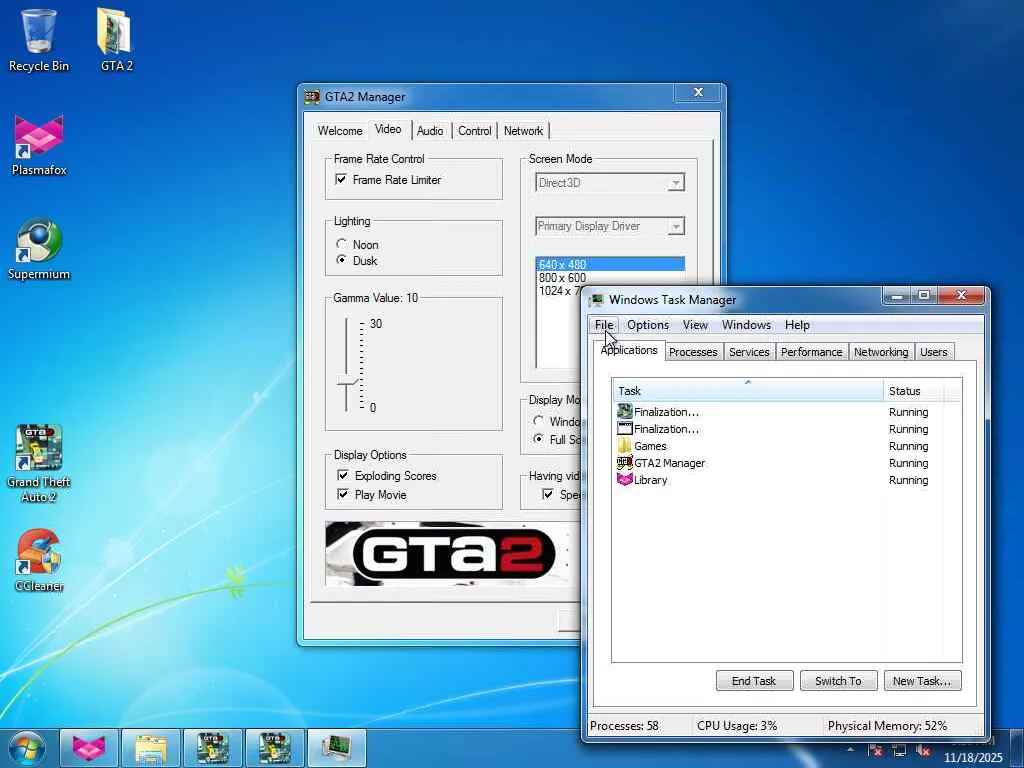Show hidden system tray icons arrow
This screenshot has height=768, width=1024.
tap(850, 749)
